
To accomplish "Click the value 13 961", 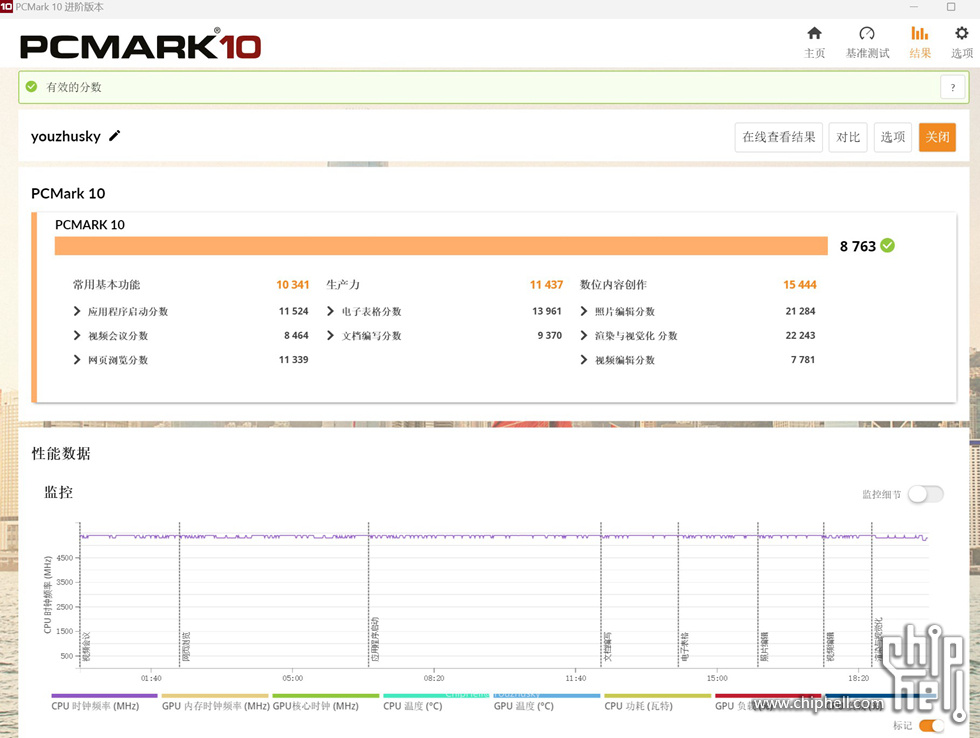I will point(547,311).
